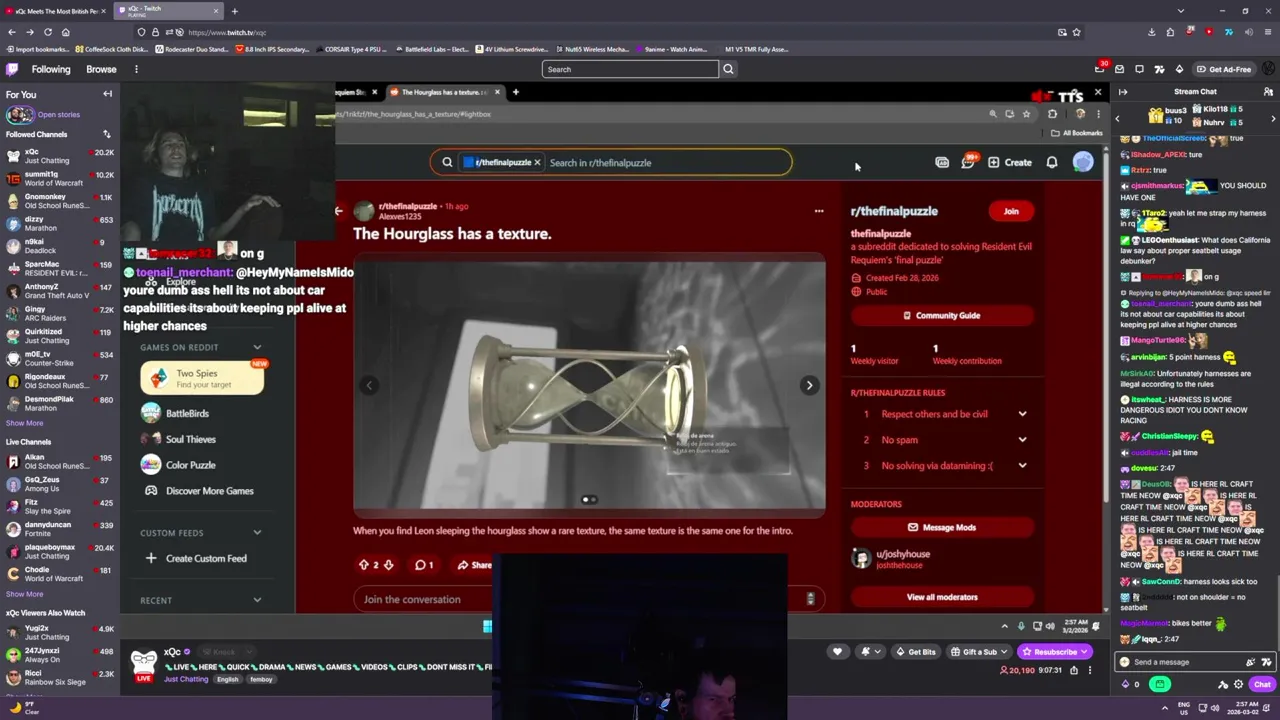Open chat settings gear icon
The width and height of the screenshot is (1280, 720).
[1238, 685]
